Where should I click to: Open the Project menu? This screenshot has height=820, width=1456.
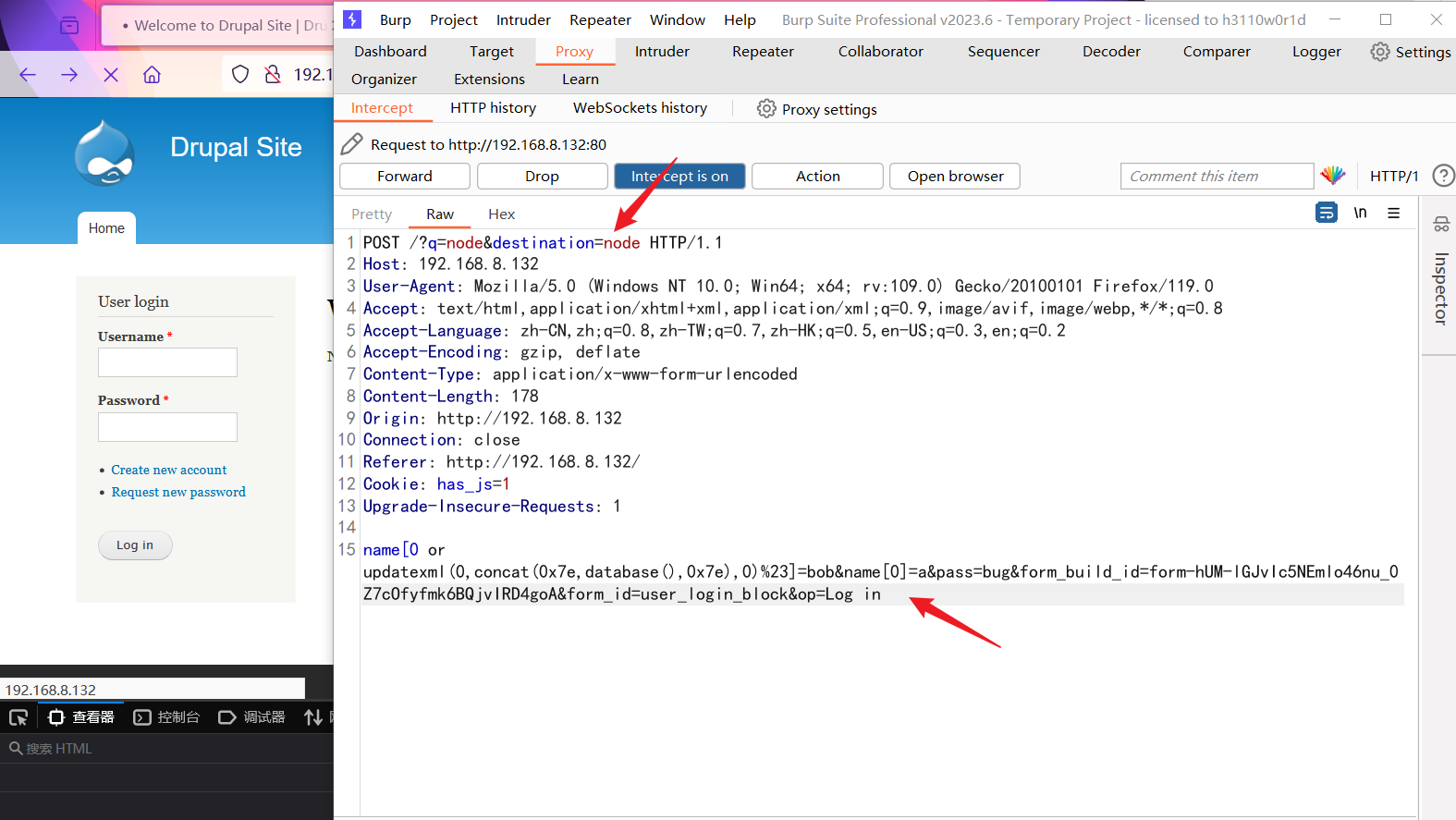coord(454,19)
